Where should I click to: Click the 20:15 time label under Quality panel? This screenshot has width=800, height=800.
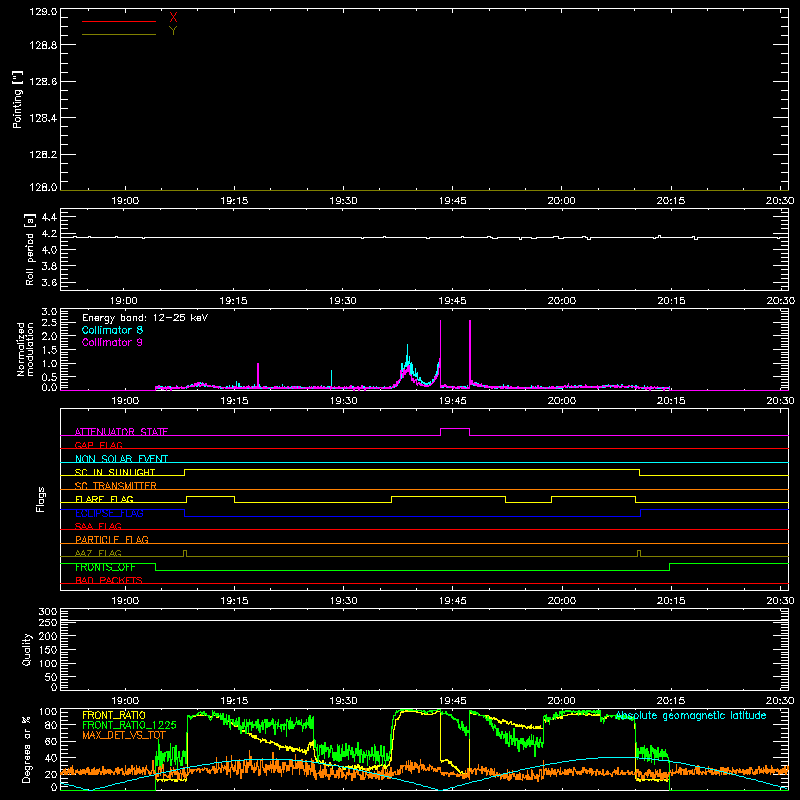pyautogui.click(x=671, y=701)
